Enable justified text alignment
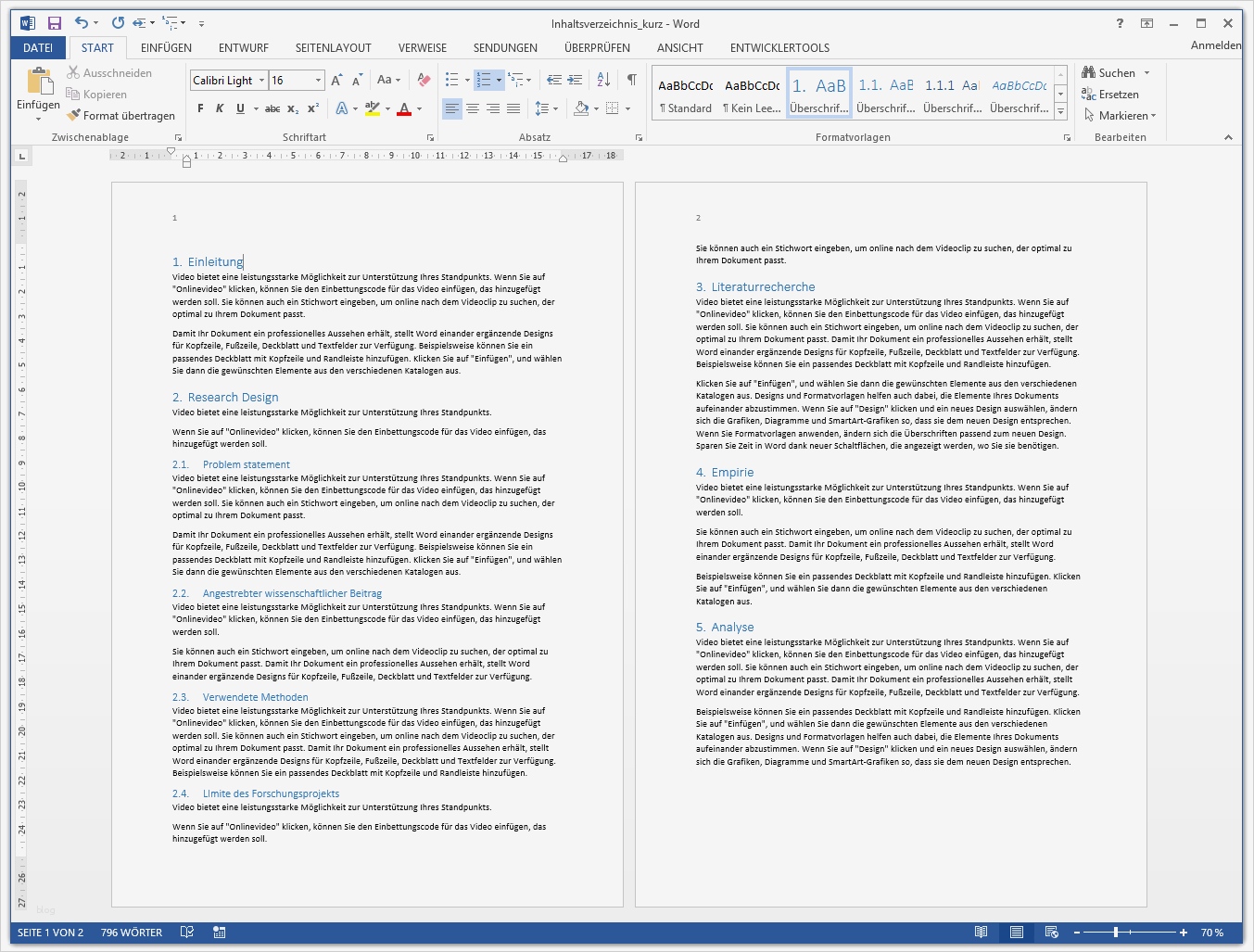Image resolution: width=1254 pixels, height=952 pixels. pos(513,108)
